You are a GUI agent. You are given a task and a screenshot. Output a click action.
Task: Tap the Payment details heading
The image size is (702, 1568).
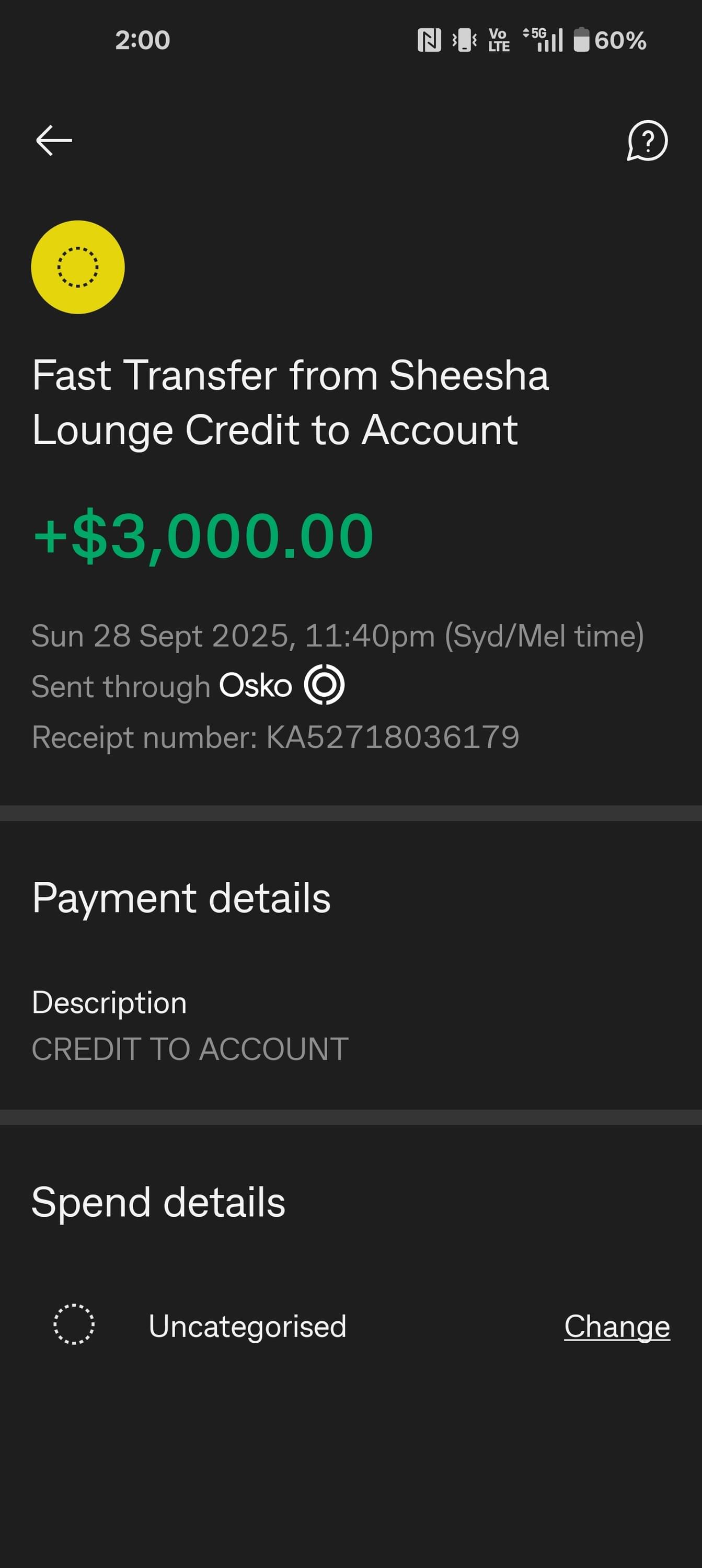(x=181, y=898)
